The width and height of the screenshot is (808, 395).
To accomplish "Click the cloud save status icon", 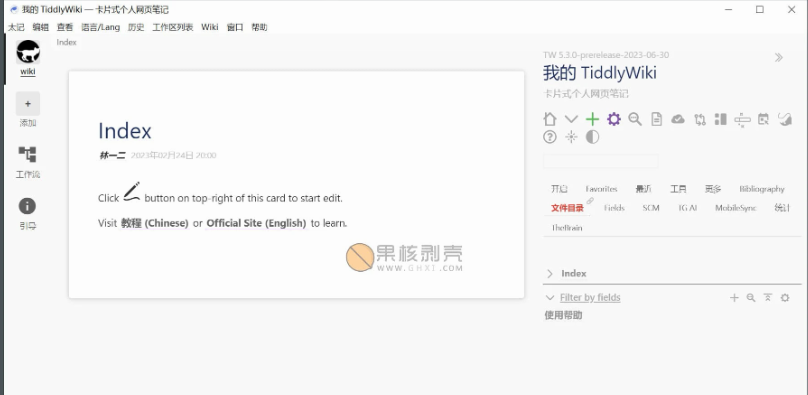I will click(678, 119).
